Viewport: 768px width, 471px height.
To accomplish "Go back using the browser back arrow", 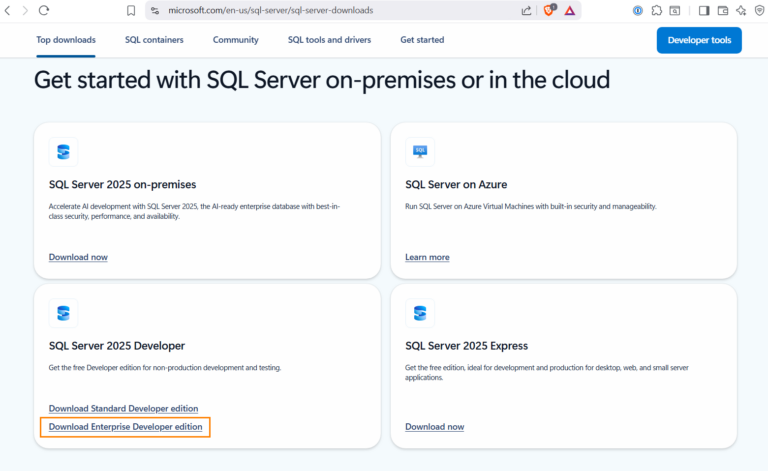I will click(7, 10).
